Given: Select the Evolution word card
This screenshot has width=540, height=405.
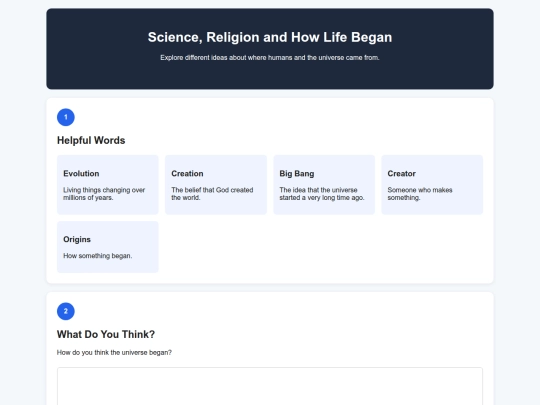Looking at the screenshot, I should click(x=108, y=185).
